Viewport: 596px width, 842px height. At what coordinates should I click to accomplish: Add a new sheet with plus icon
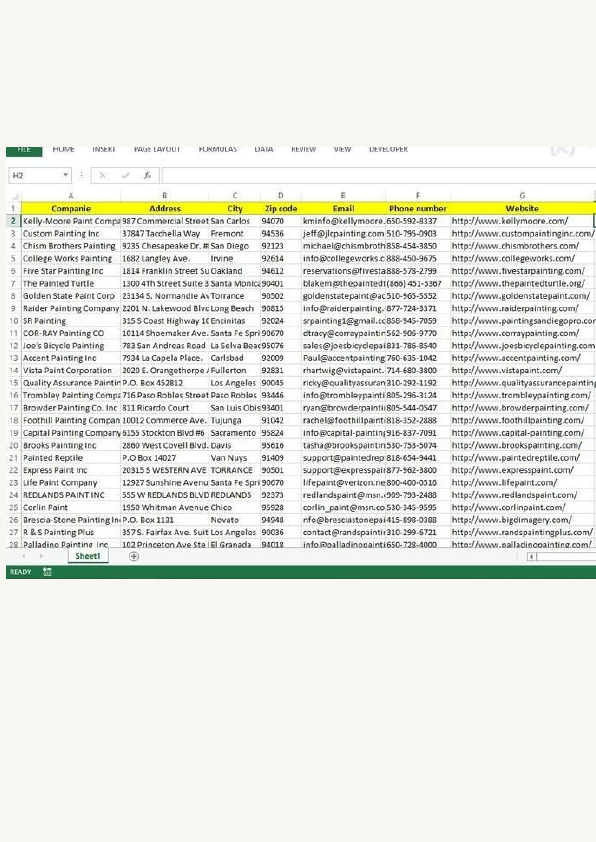134,556
